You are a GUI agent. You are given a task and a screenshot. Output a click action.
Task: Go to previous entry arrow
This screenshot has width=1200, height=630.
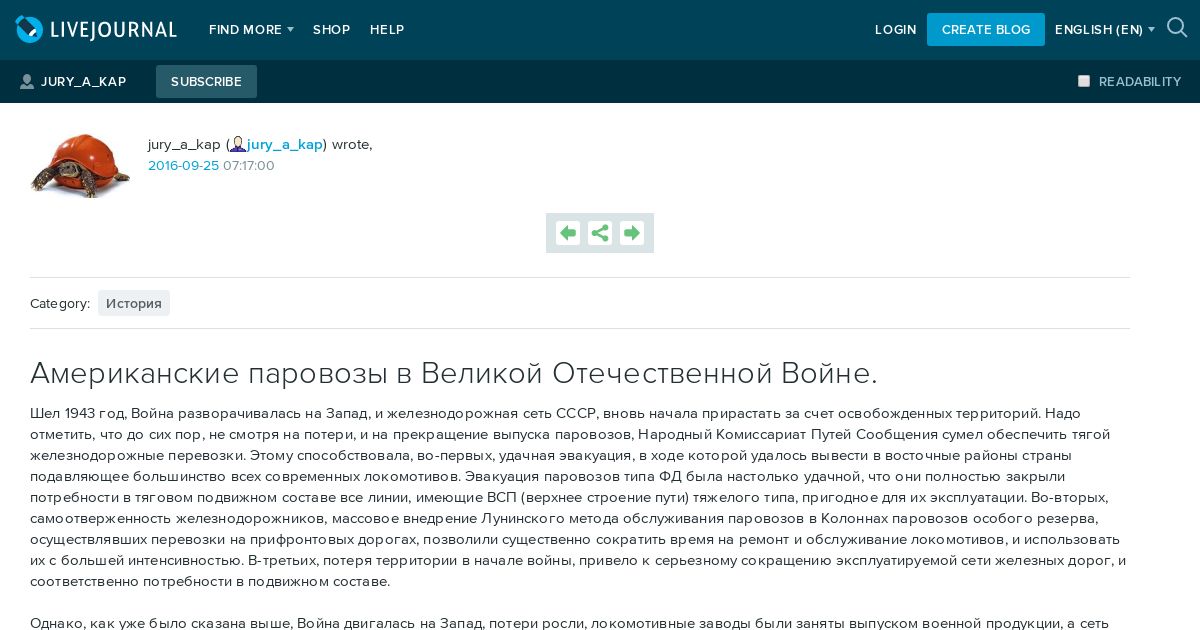pos(568,233)
